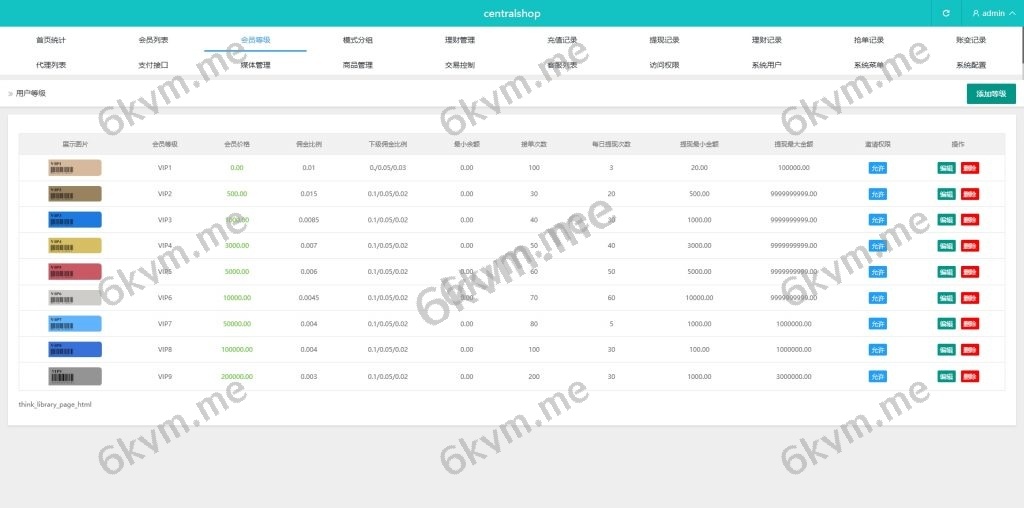Viewport: 1024px width, 508px height.
Task: Go to the 会员列表 tab
Action: tap(153, 40)
